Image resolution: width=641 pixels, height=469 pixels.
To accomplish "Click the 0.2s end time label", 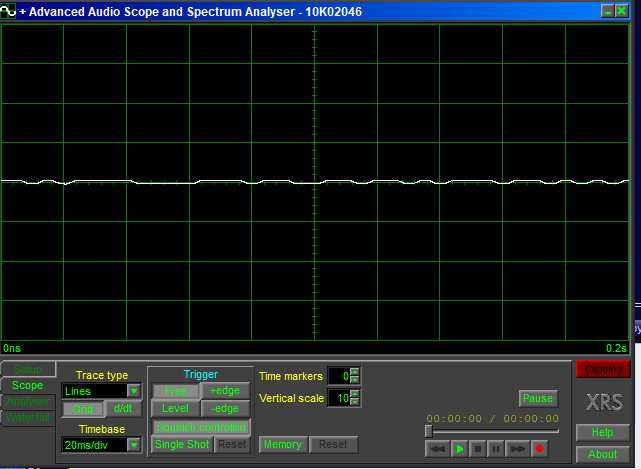I will point(616,348).
